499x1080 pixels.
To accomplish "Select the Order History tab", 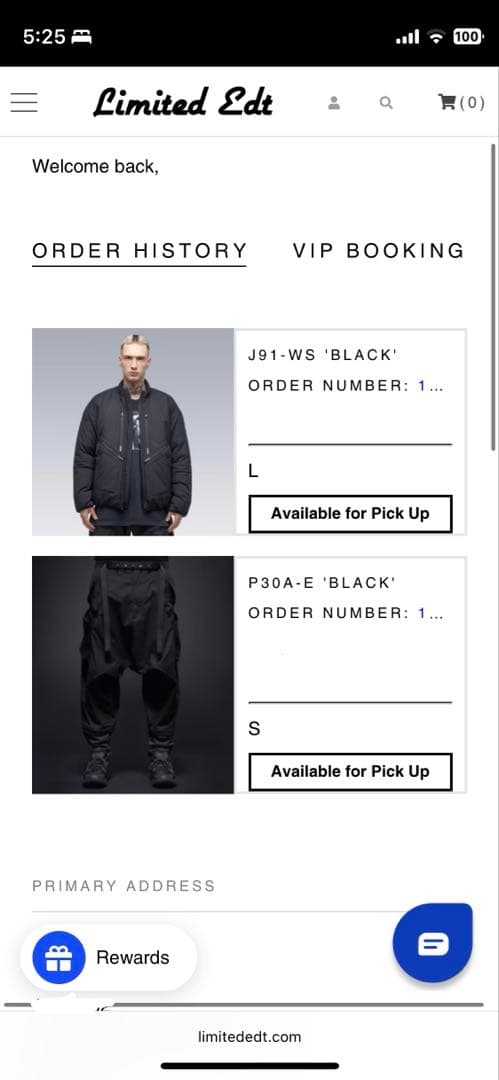I will pos(139,251).
